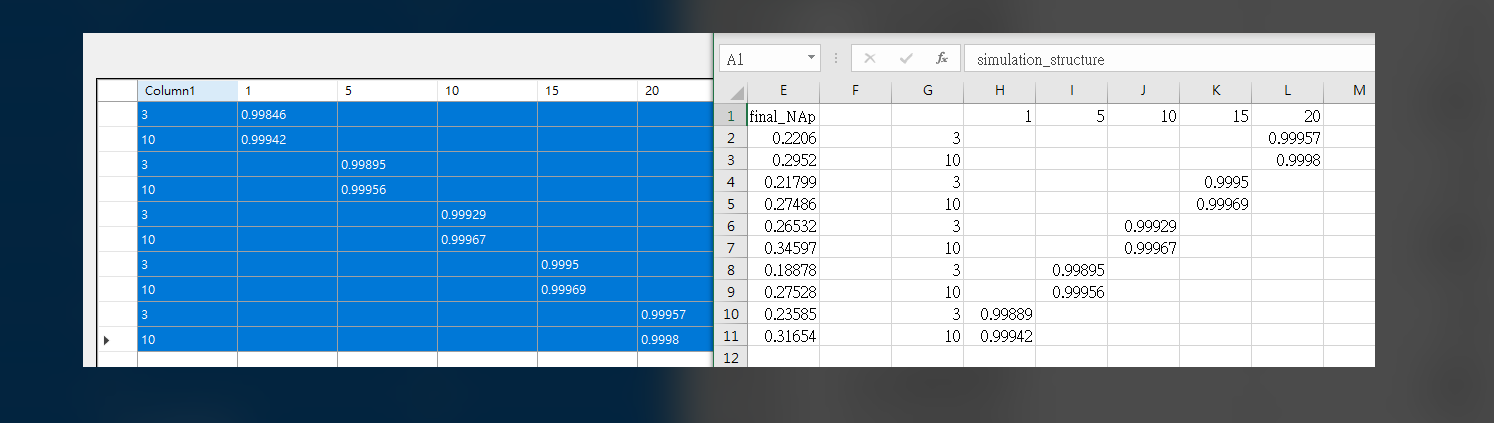Click Excel cell 0.9998 in column L
This screenshot has width=1494, height=423.
tap(1287, 159)
